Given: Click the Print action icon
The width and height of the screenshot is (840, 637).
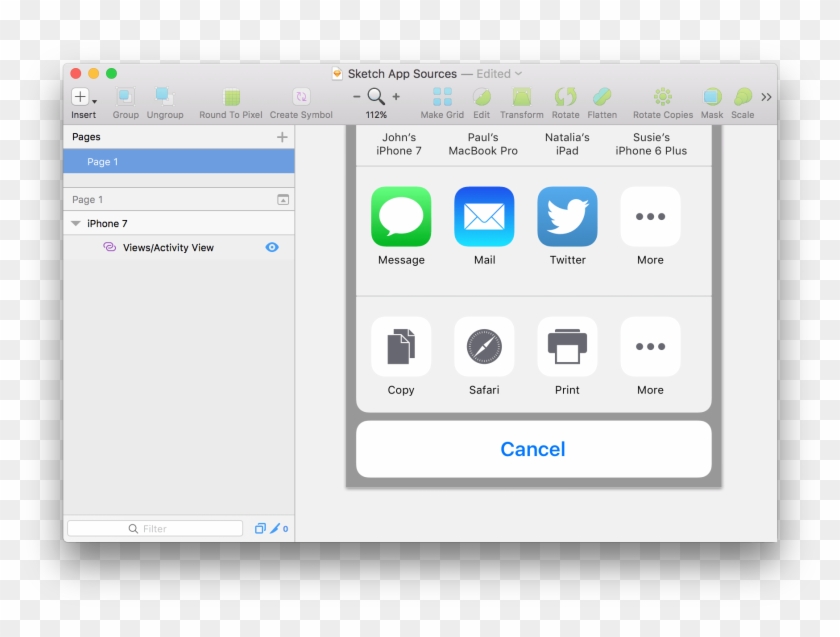Looking at the screenshot, I should pyautogui.click(x=567, y=347).
